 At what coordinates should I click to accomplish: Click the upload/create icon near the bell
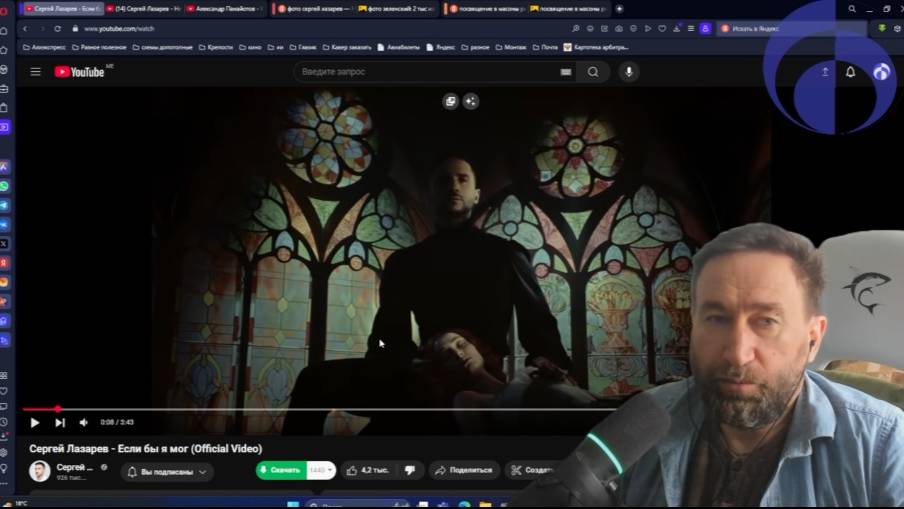coord(825,72)
